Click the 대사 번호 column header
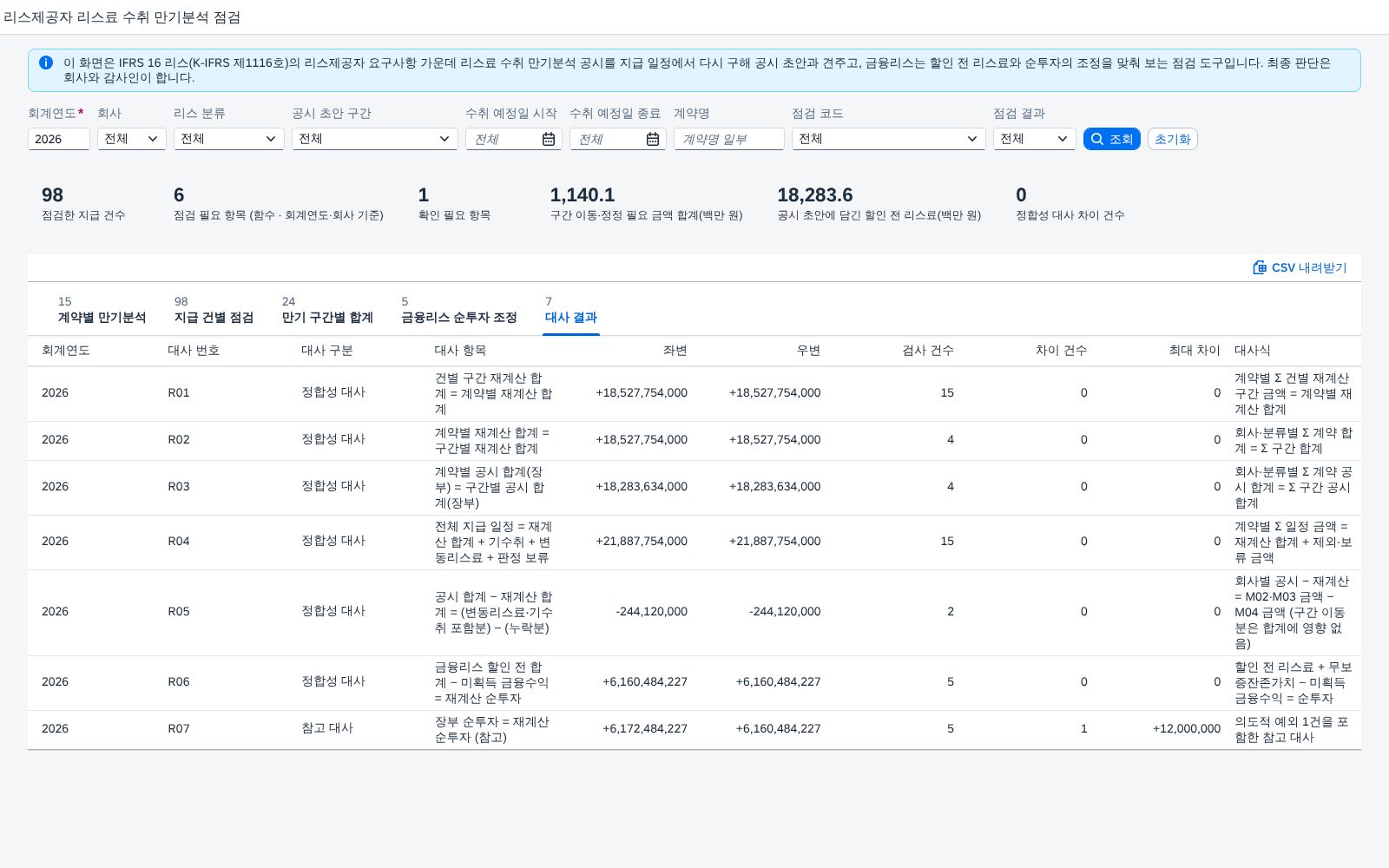 click(194, 351)
